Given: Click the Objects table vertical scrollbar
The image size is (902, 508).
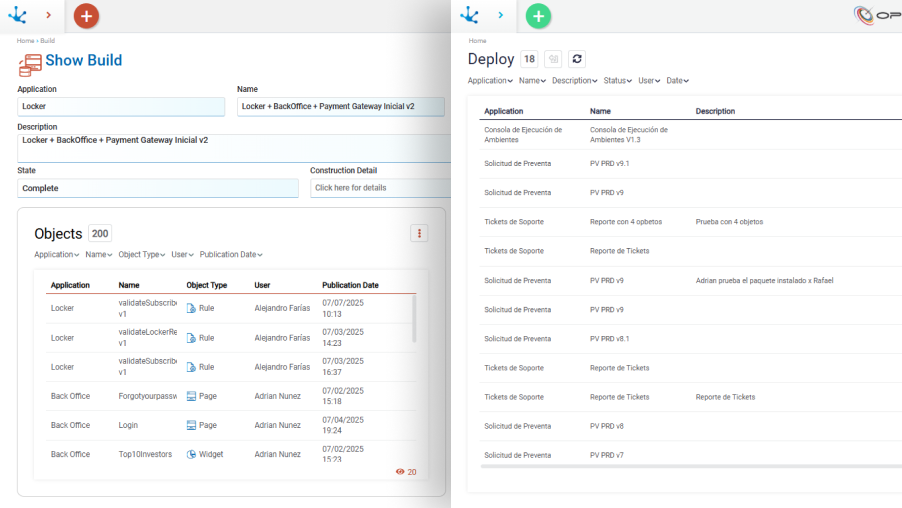Looking at the screenshot, I should point(414,320).
